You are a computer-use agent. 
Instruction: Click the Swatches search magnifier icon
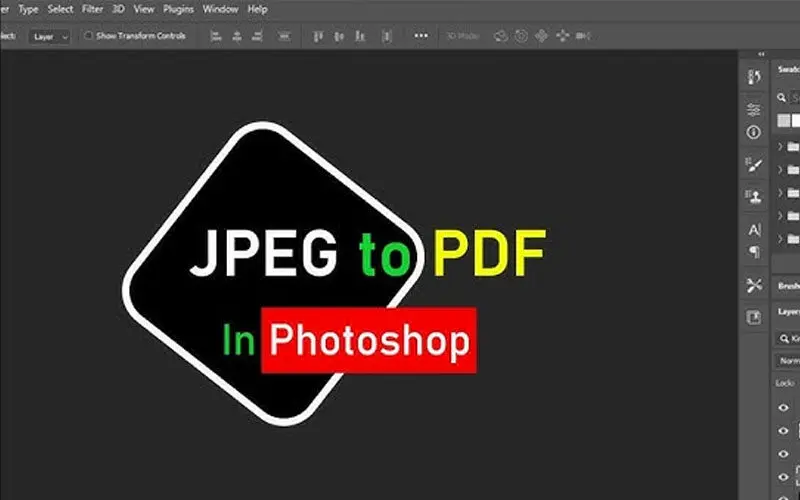(x=781, y=97)
